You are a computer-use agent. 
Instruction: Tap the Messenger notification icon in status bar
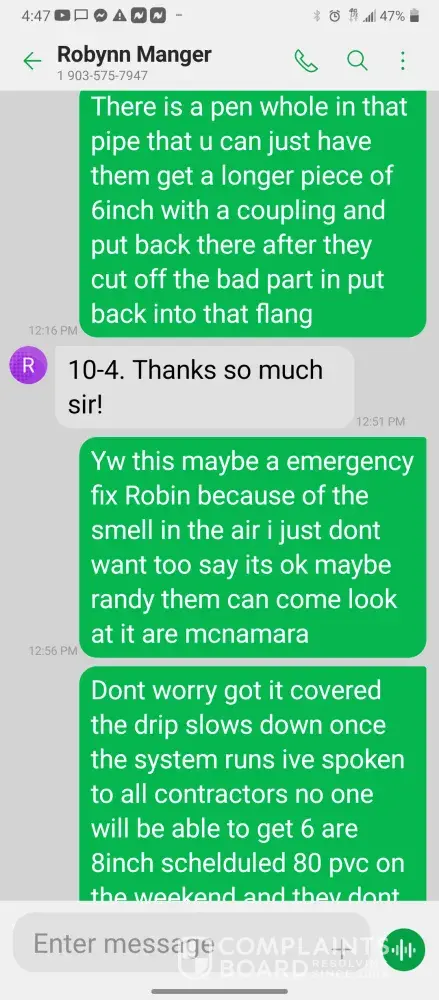100,16
